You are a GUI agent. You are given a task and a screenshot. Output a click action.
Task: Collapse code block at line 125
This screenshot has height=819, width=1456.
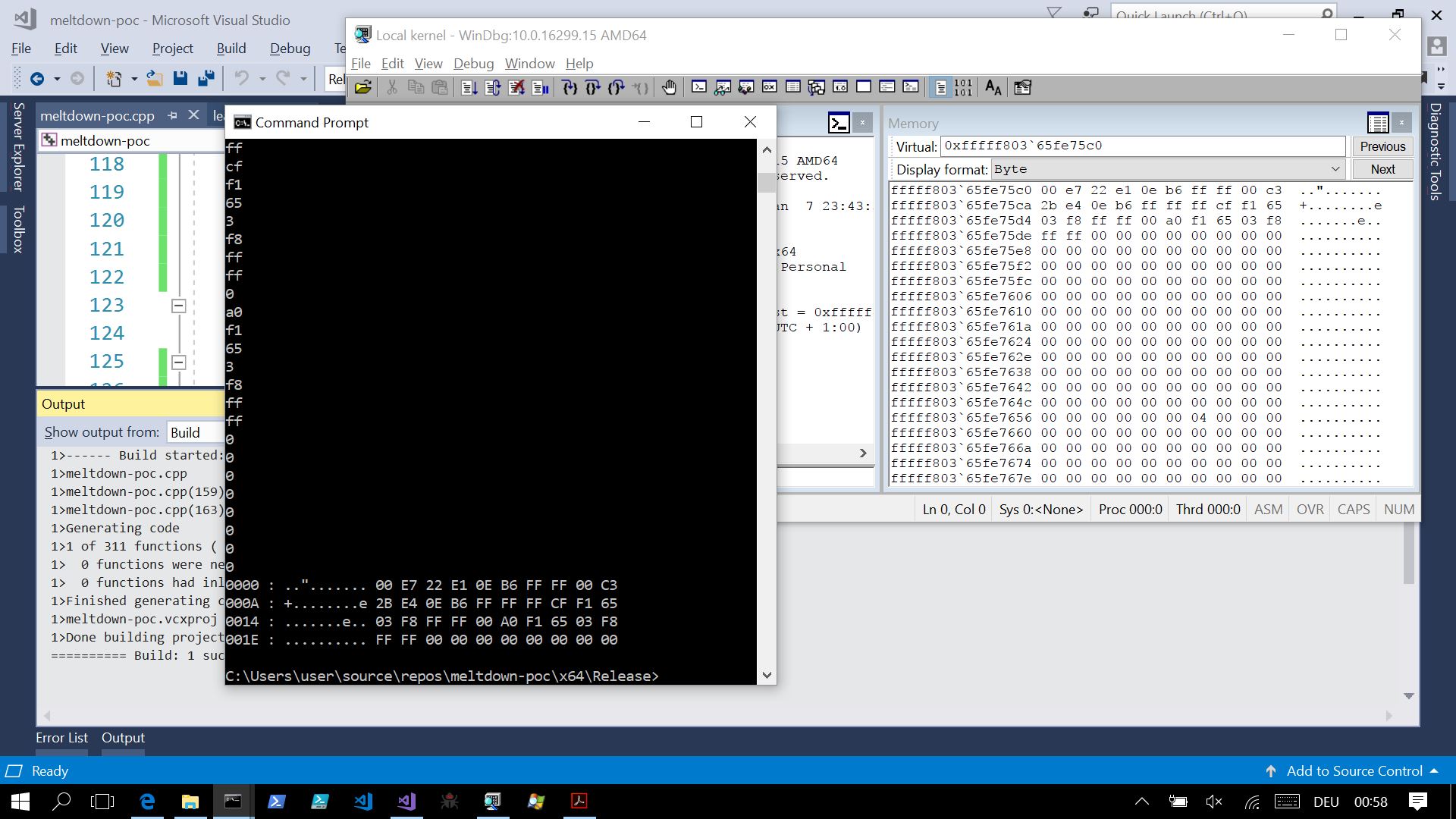pos(179,362)
